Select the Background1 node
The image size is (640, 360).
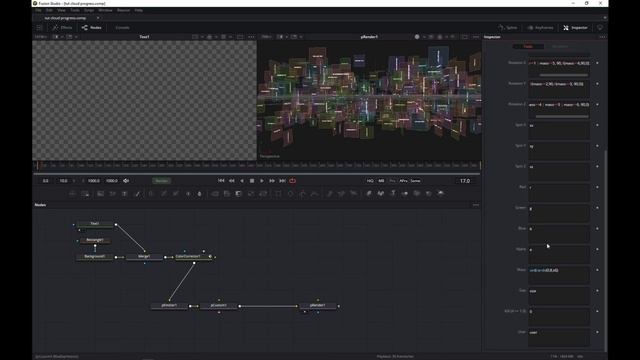click(95, 257)
